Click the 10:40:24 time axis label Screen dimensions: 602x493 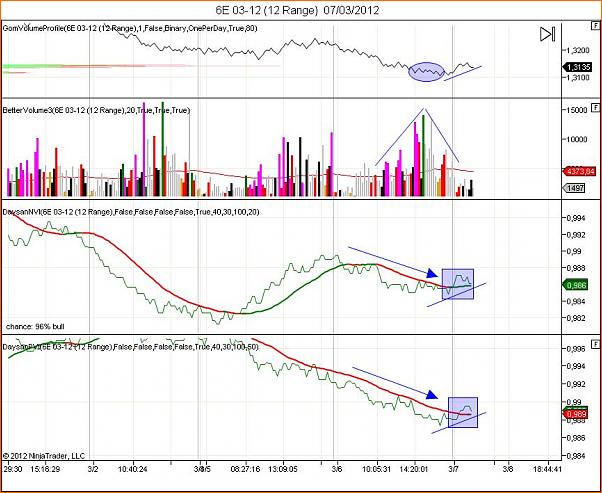pos(132,469)
